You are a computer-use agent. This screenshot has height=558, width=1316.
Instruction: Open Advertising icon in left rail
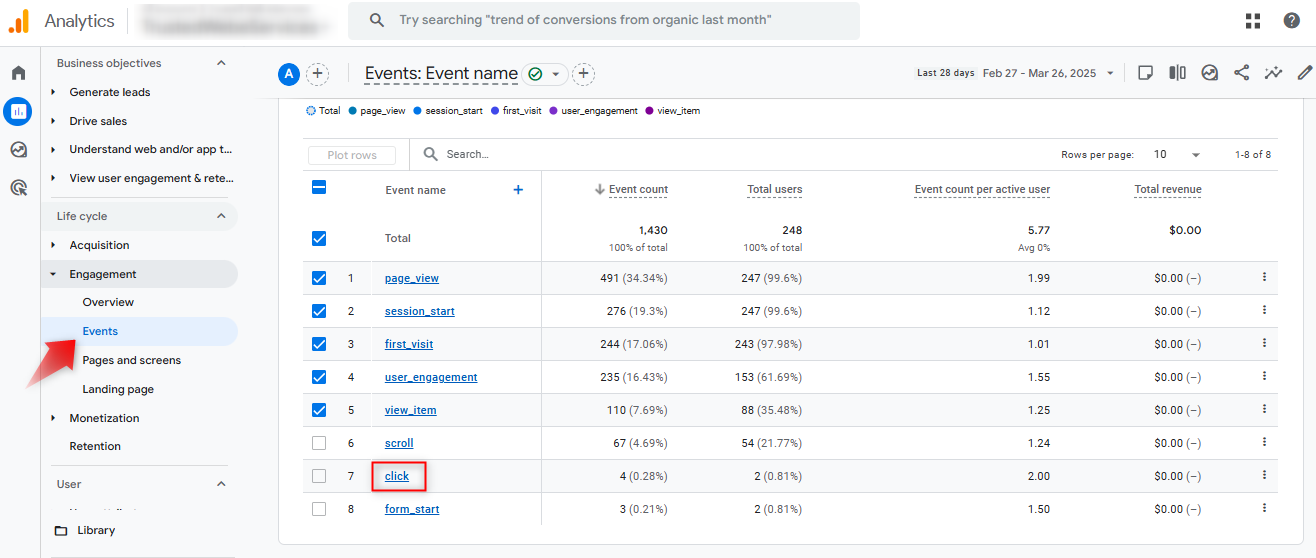tap(18, 187)
